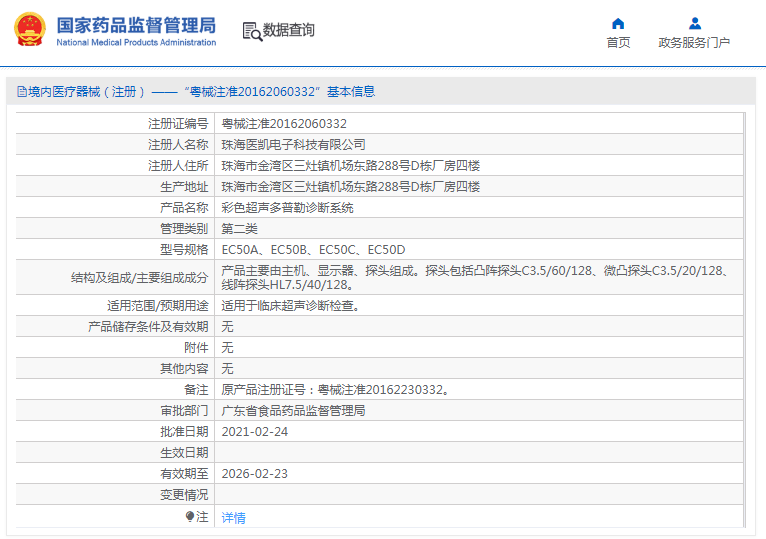Image resolution: width=766 pixels, height=539 pixels.
Task: Click registration number 粤械注准20162060332 value
Action: pyautogui.click(x=284, y=123)
